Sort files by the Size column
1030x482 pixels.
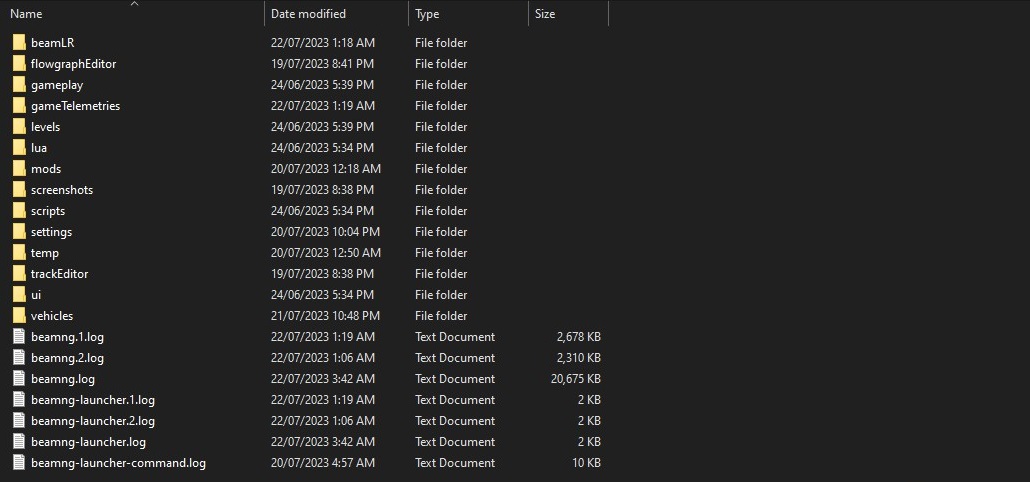click(545, 14)
